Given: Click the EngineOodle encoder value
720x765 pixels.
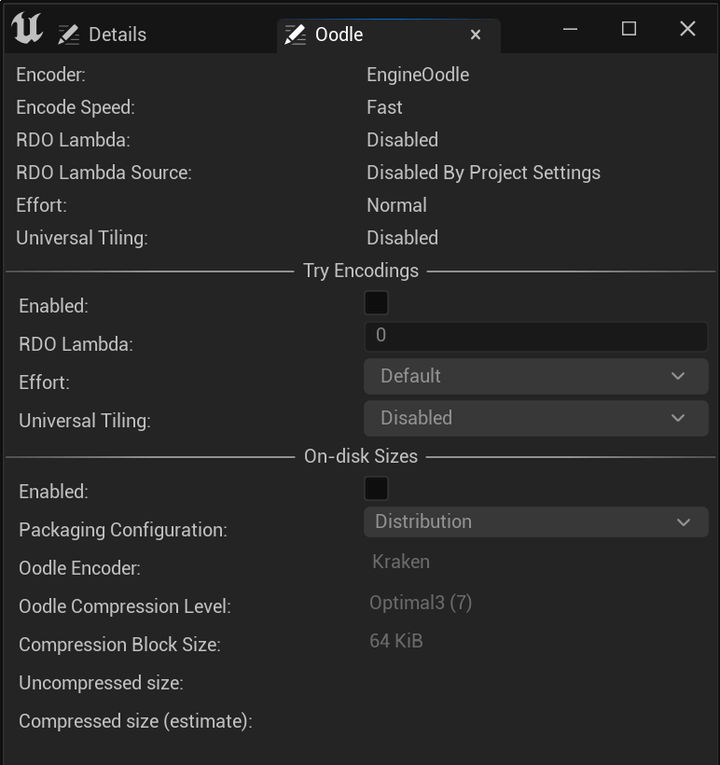Looking at the screenshot, I should point(418,75).
